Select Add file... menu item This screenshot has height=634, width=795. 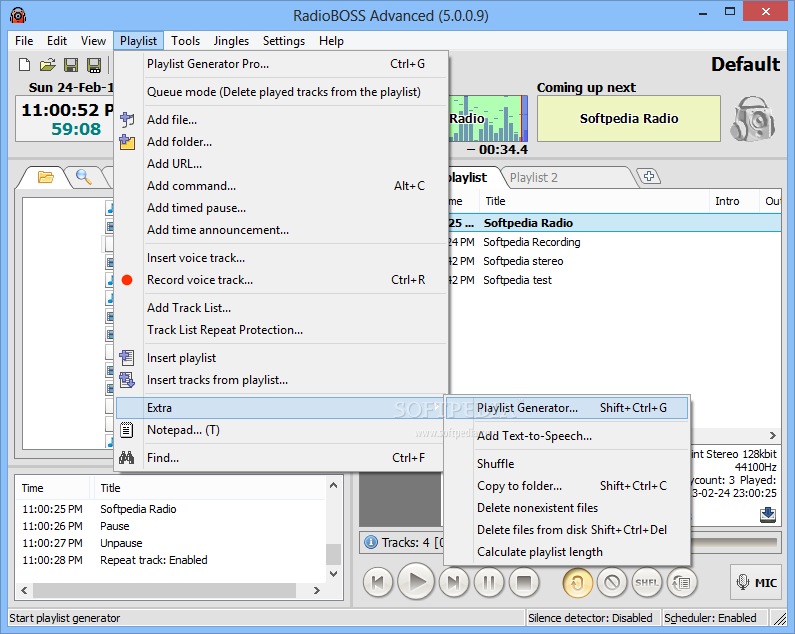tap(283, 120)
